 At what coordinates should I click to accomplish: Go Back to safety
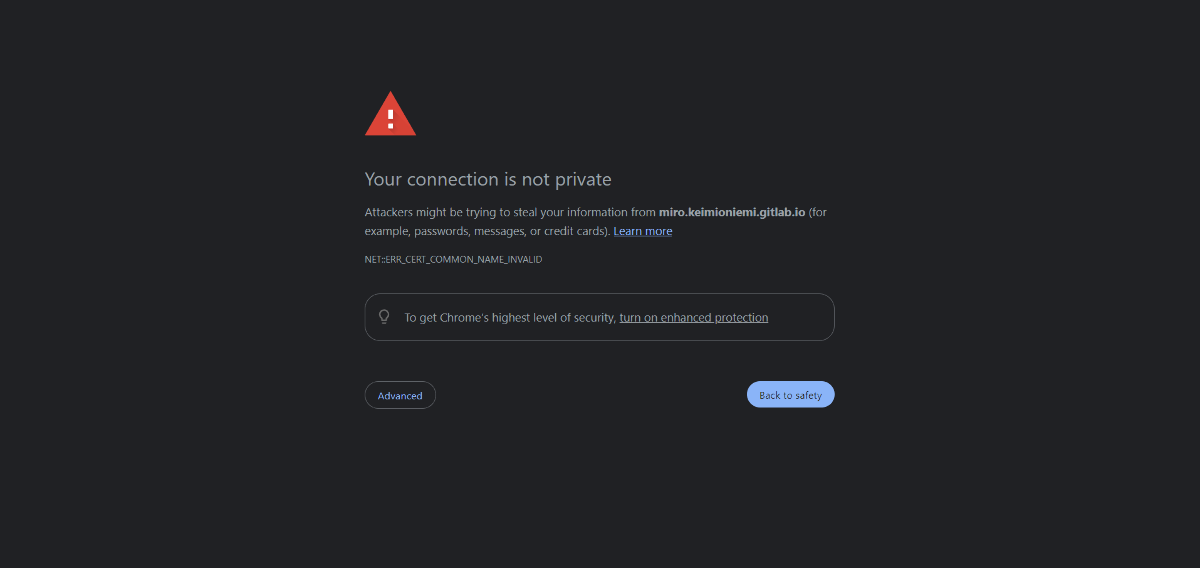[x=790, y=395]
